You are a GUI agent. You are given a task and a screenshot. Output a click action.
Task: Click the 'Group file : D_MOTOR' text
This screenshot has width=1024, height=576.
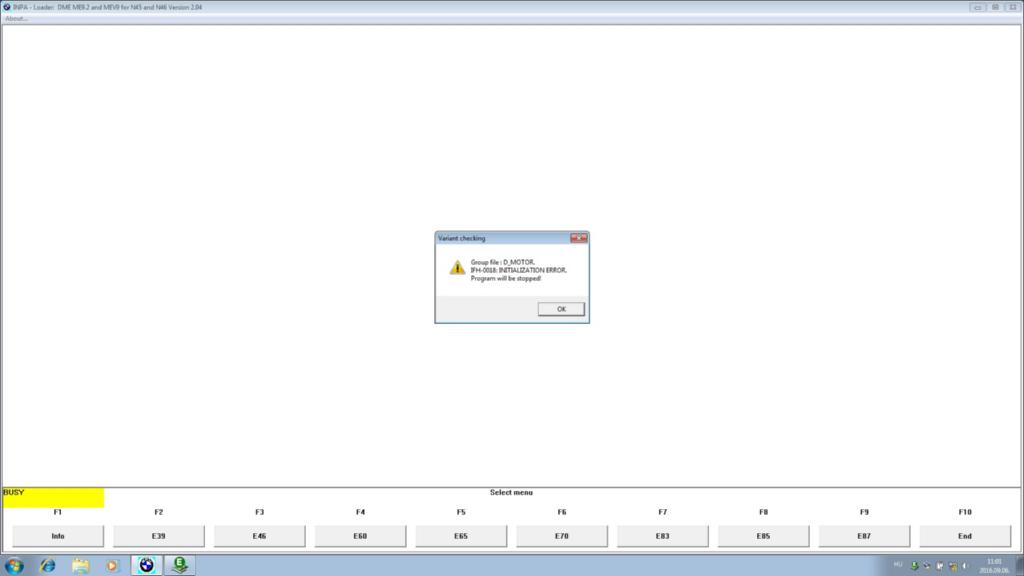[503, 262]
